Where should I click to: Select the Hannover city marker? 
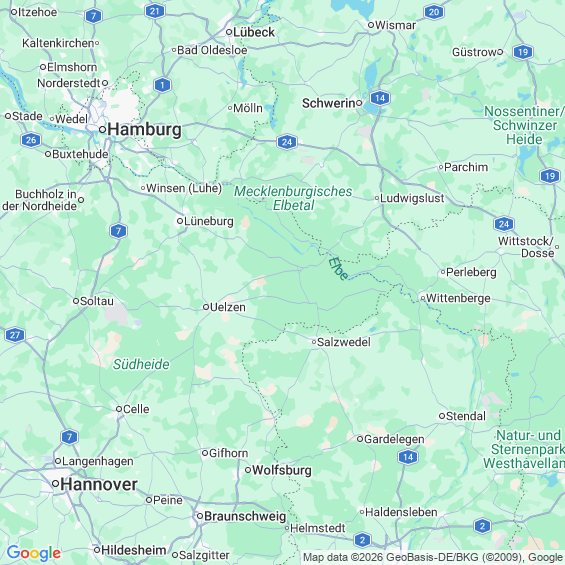pos(55,484)
